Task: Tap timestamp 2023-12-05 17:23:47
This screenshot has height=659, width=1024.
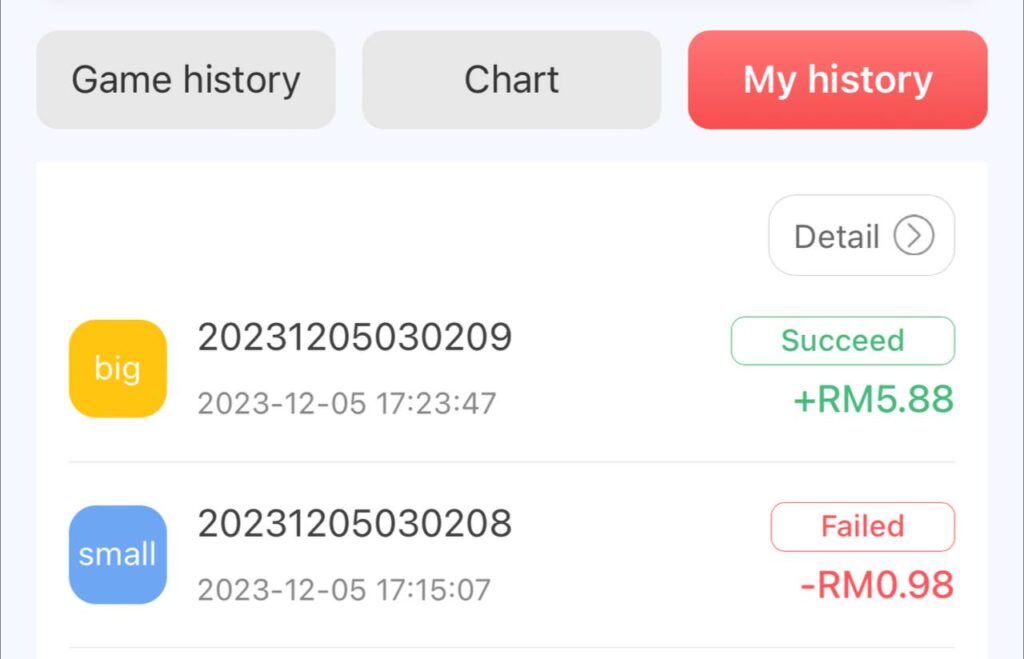Action: (347, 404)
